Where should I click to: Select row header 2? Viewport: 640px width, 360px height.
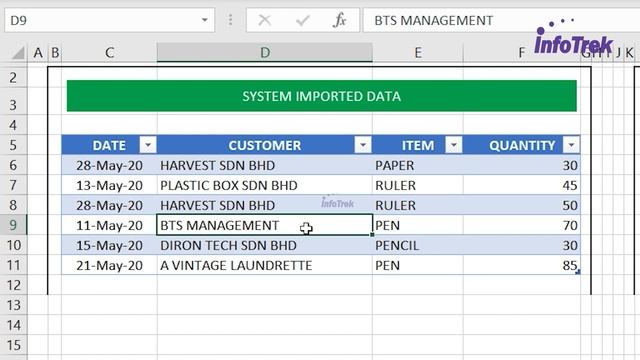click(13, 77)
